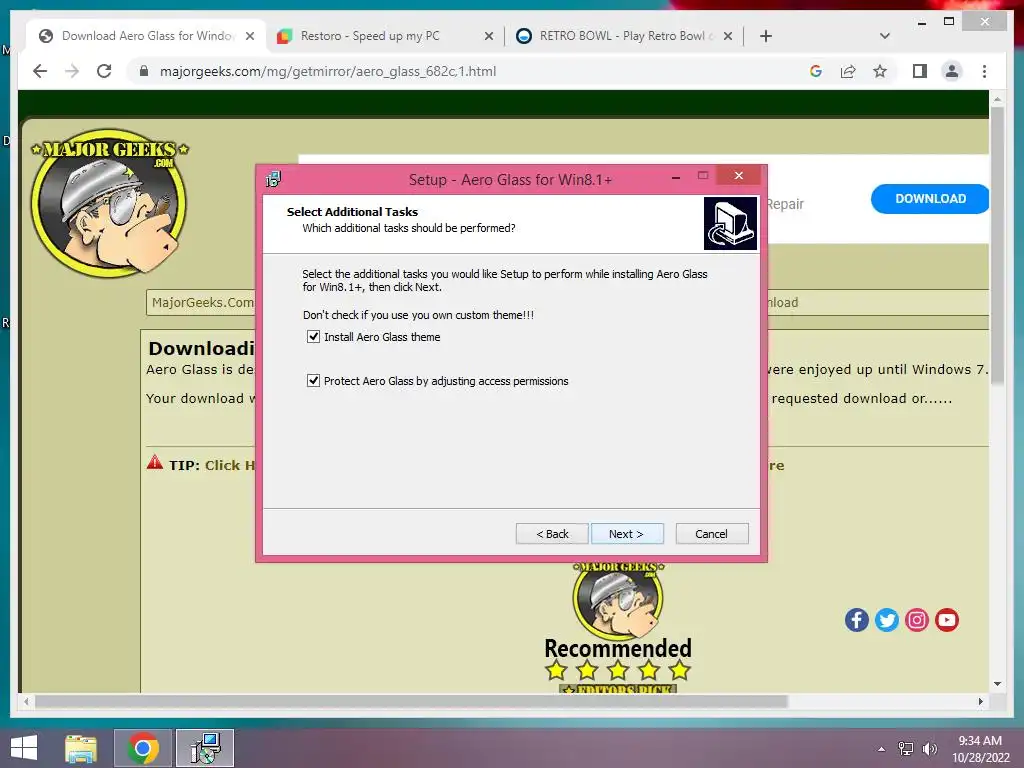The height and width of the screenshot is (768, 1024).
Task: Open Chrome side panel
Action: (920, 71)
